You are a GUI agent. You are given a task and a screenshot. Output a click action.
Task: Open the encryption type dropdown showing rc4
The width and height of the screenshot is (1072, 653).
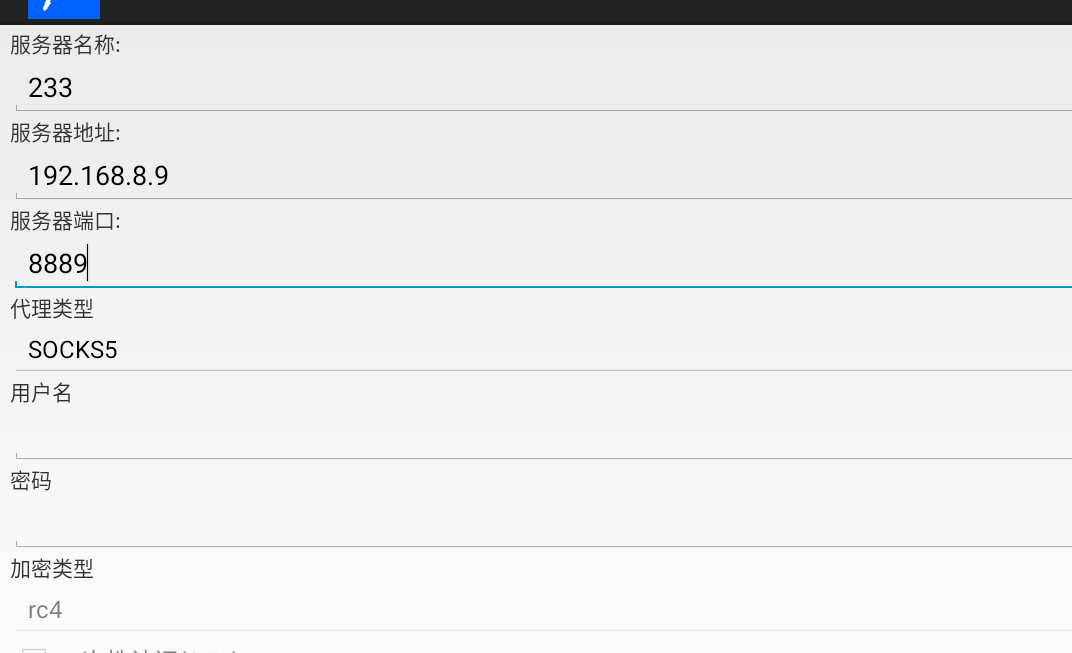click(540, 610)
